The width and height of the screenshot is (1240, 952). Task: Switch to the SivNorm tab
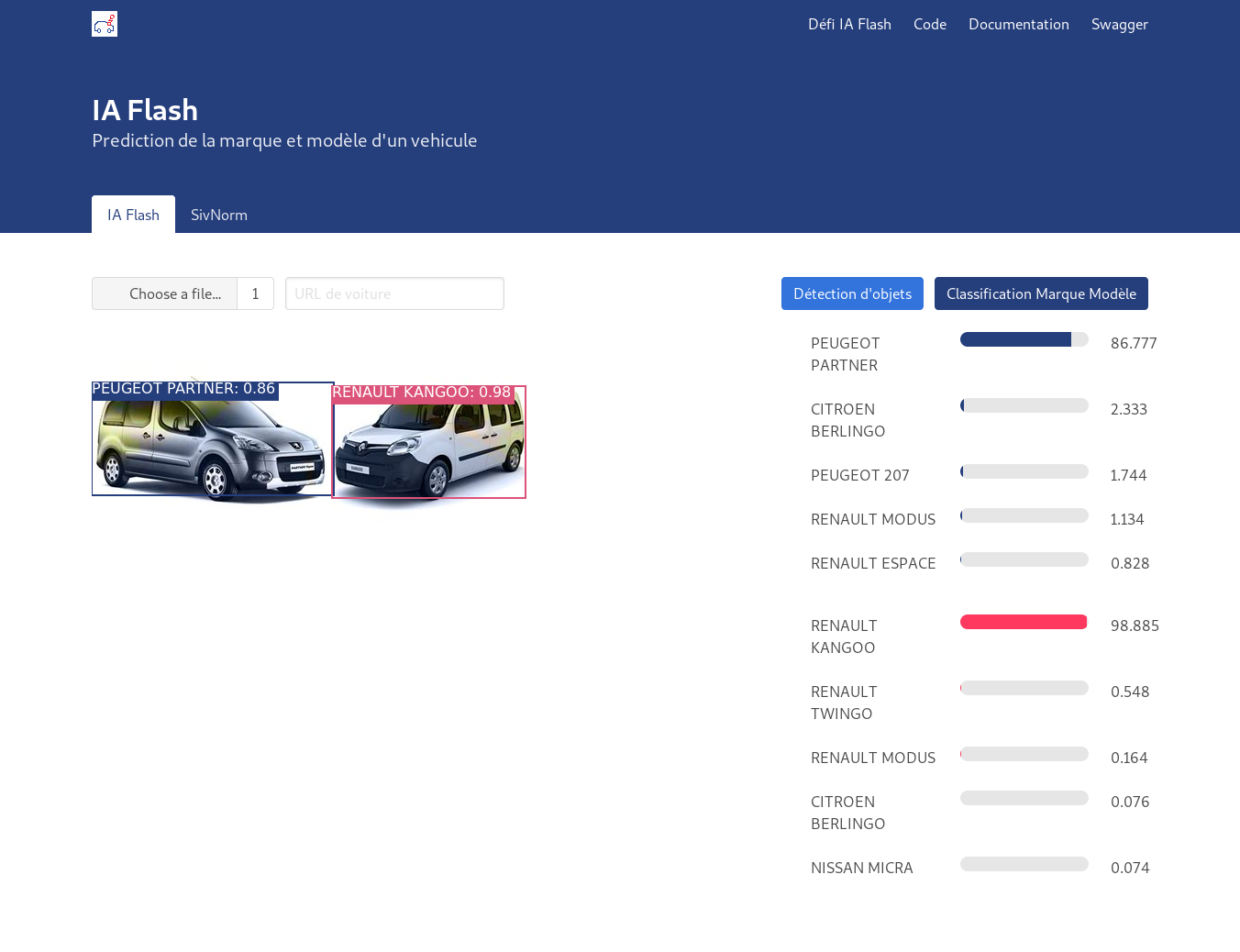pyautogui.click(x=219, y=215)
